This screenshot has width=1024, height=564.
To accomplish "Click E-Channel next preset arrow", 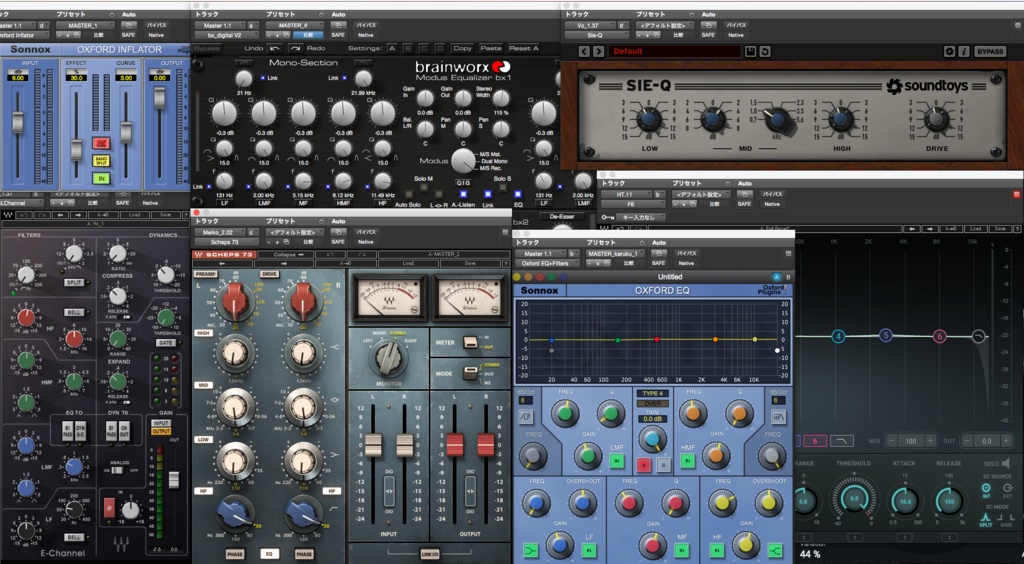I will point(80,214).
